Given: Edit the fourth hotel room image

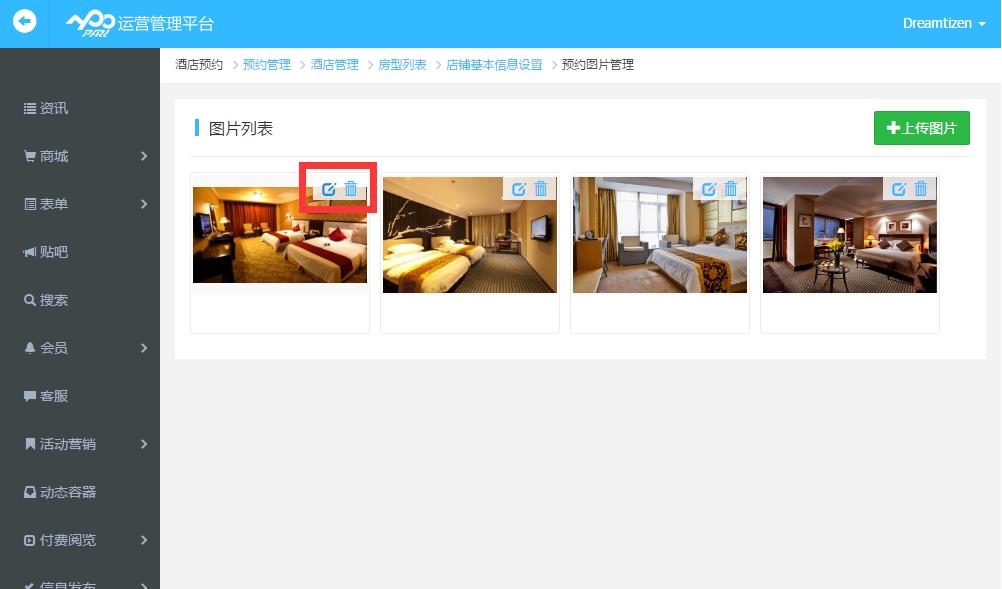Looking at the screenshot, I should point(899,189).
